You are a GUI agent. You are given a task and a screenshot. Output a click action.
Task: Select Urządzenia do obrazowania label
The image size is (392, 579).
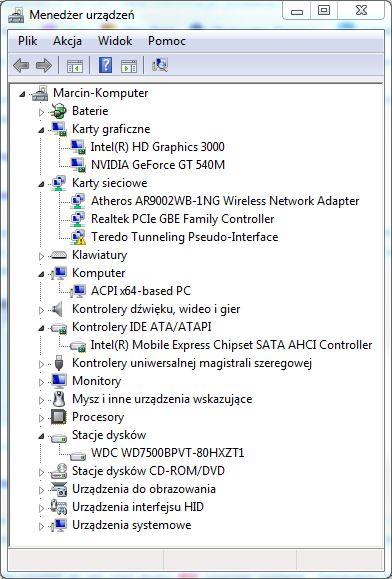tap(144, 489)
